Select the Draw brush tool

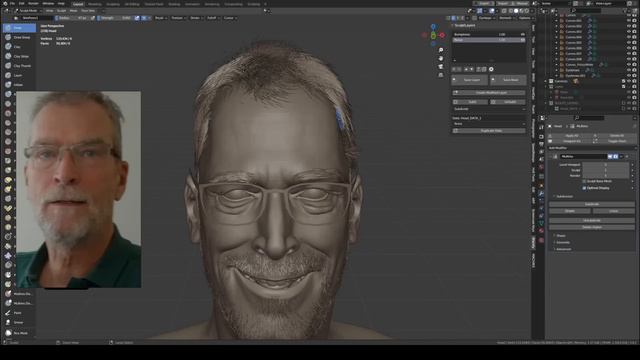(19, 28)
